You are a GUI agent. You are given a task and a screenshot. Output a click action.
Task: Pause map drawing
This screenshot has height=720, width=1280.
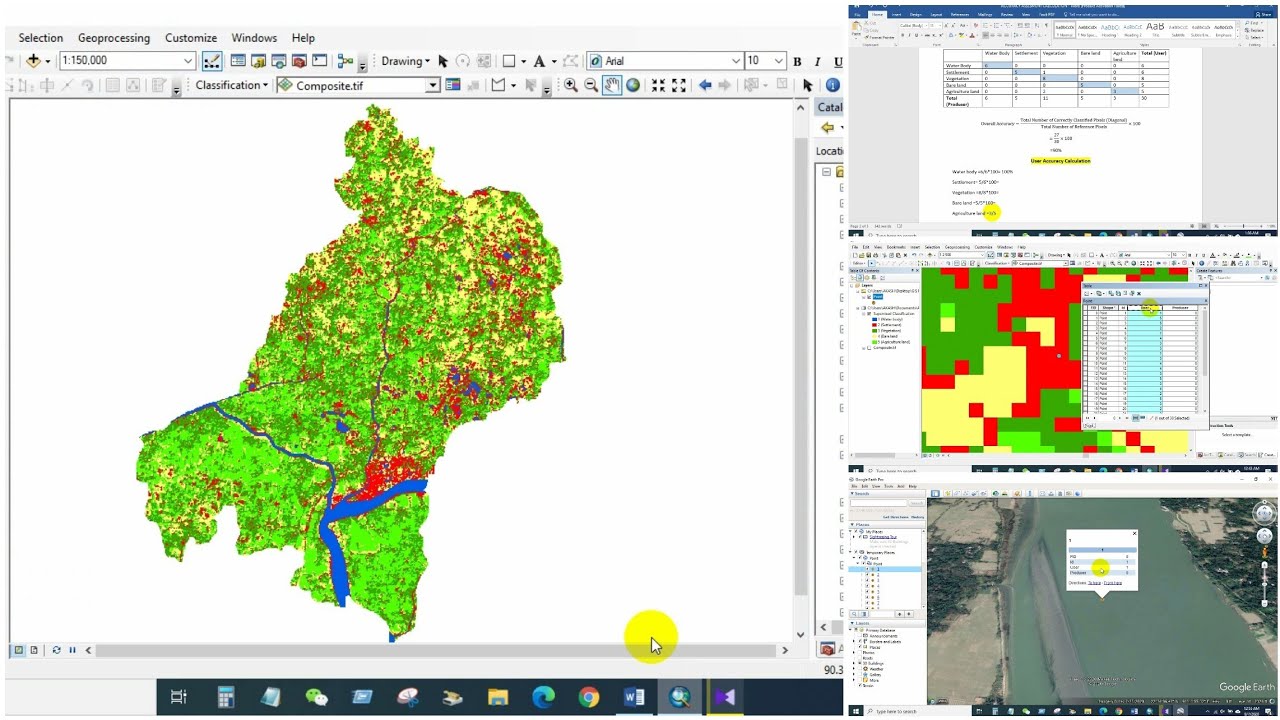[x=72, y=650]
